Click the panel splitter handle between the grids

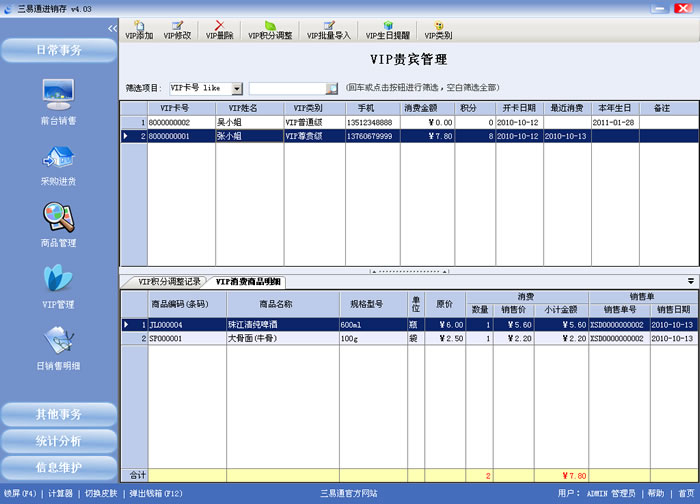point(409,271)
